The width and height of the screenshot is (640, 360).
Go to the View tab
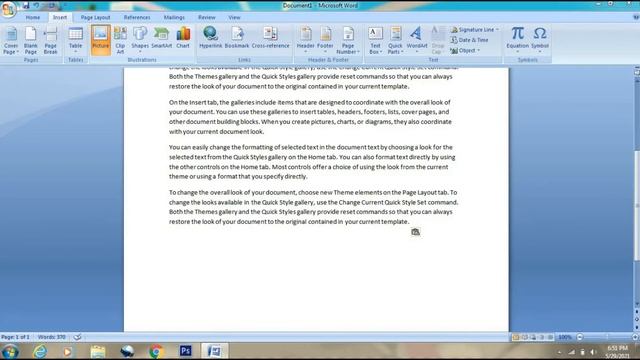[x=234, y=18]
